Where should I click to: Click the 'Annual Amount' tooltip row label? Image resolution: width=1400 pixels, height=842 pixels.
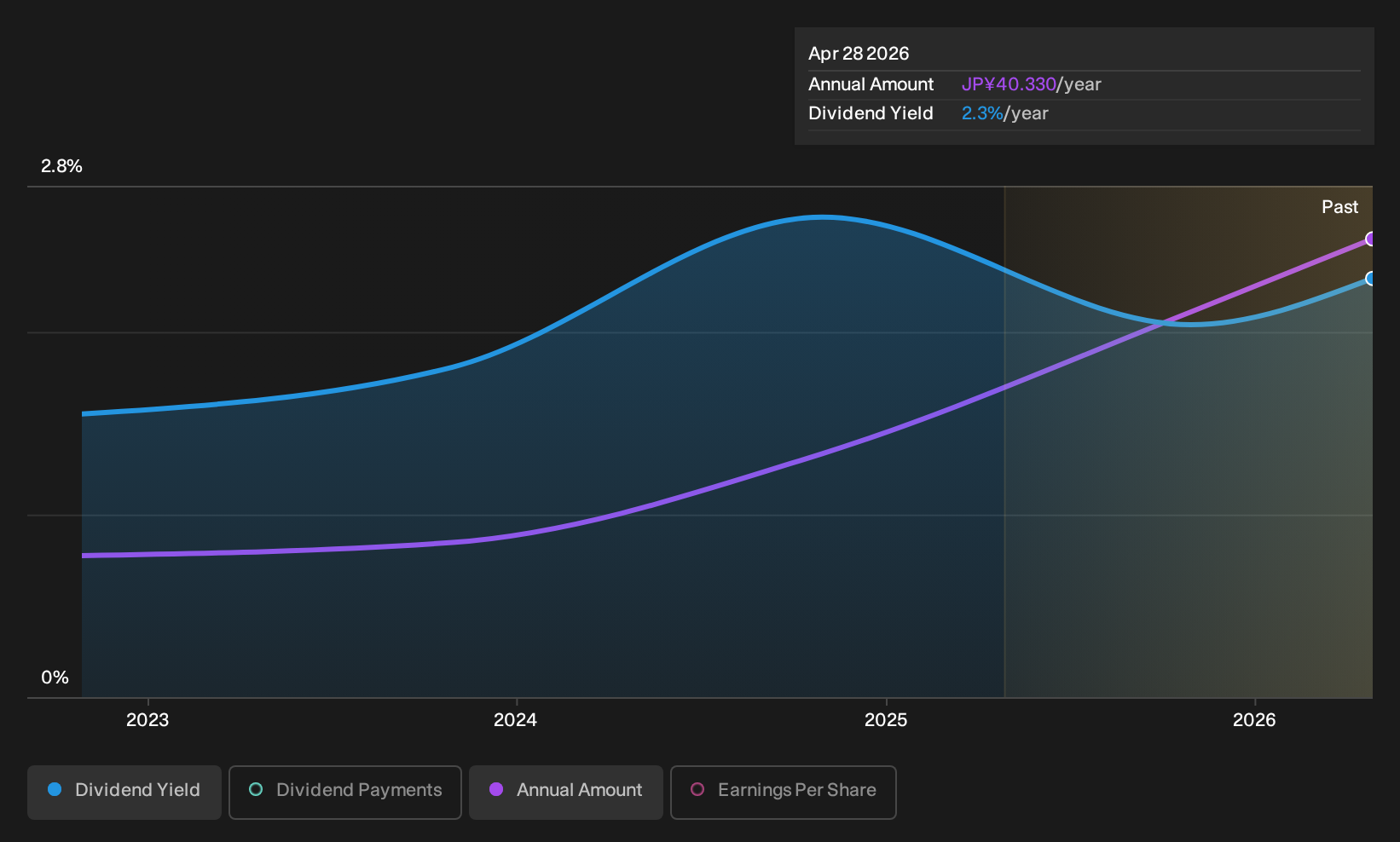click(871, 84)
